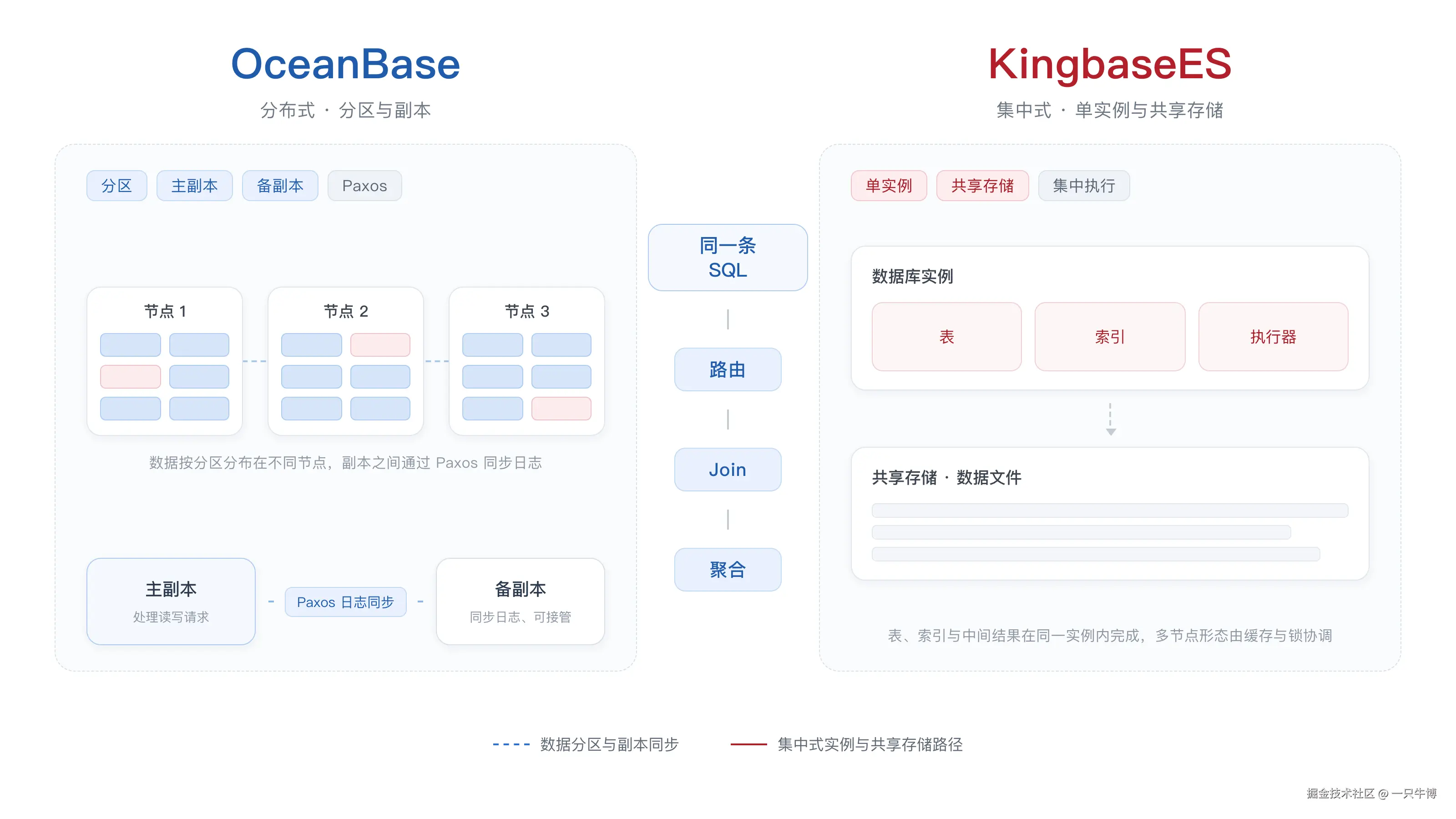Select the 主副本 tag chip
Screen dimensions: 1456x819
(194, 185)
